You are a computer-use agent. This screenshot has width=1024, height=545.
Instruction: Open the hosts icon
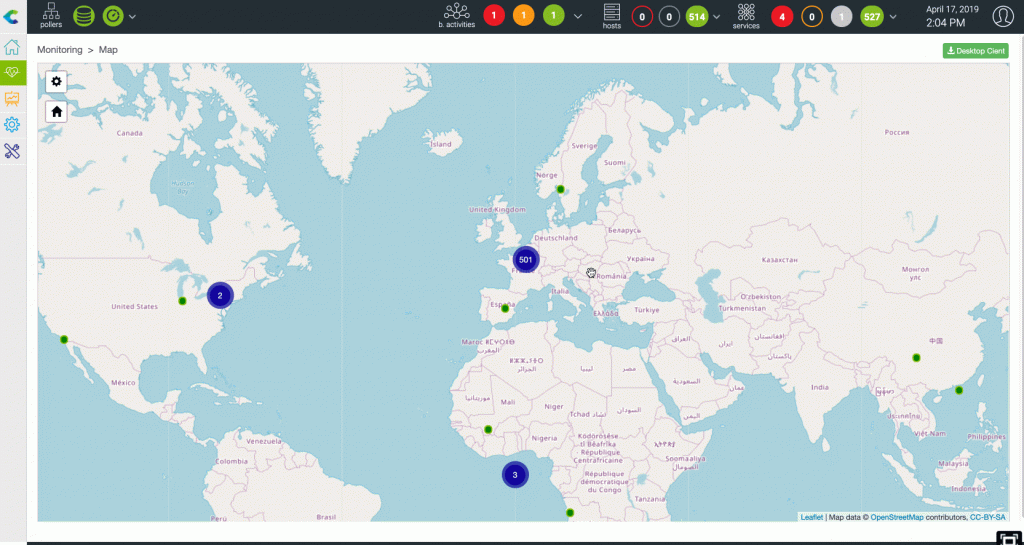tap(612, 16)
